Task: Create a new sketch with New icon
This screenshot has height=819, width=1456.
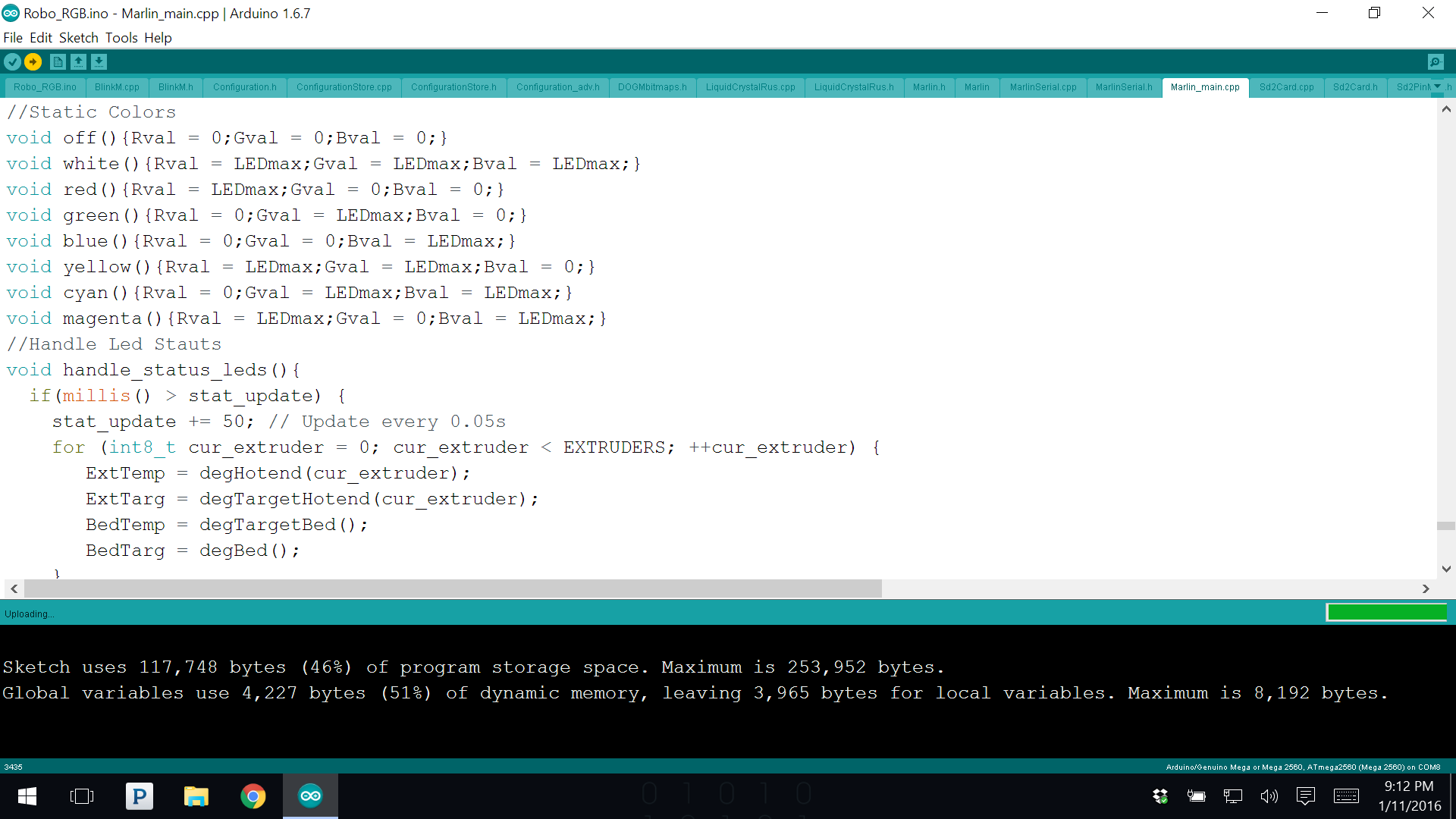Action: tap(58, 61)
